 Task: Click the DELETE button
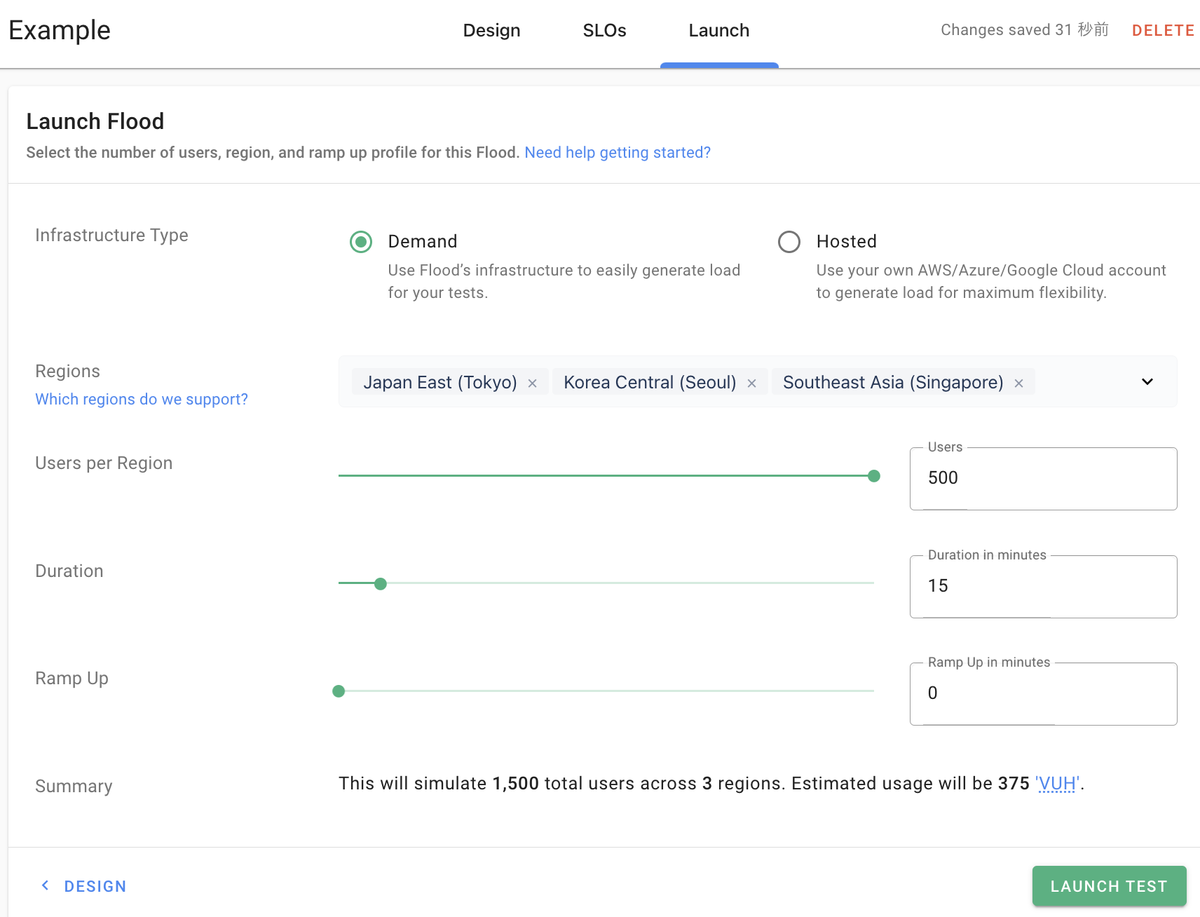click(1163, 31)
